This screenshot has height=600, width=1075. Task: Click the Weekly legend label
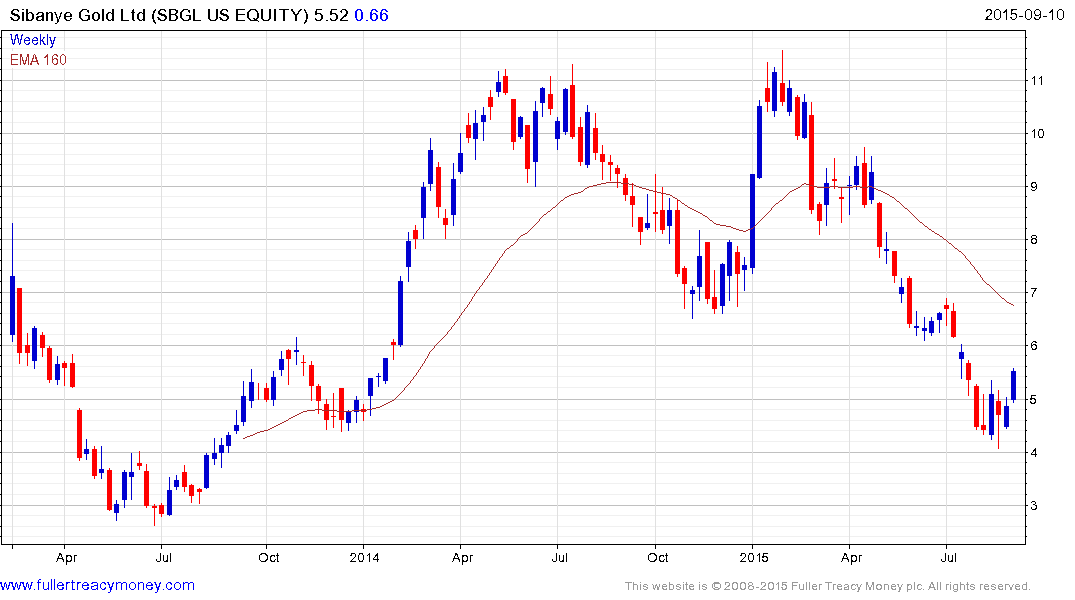click(x=32, y=40)
